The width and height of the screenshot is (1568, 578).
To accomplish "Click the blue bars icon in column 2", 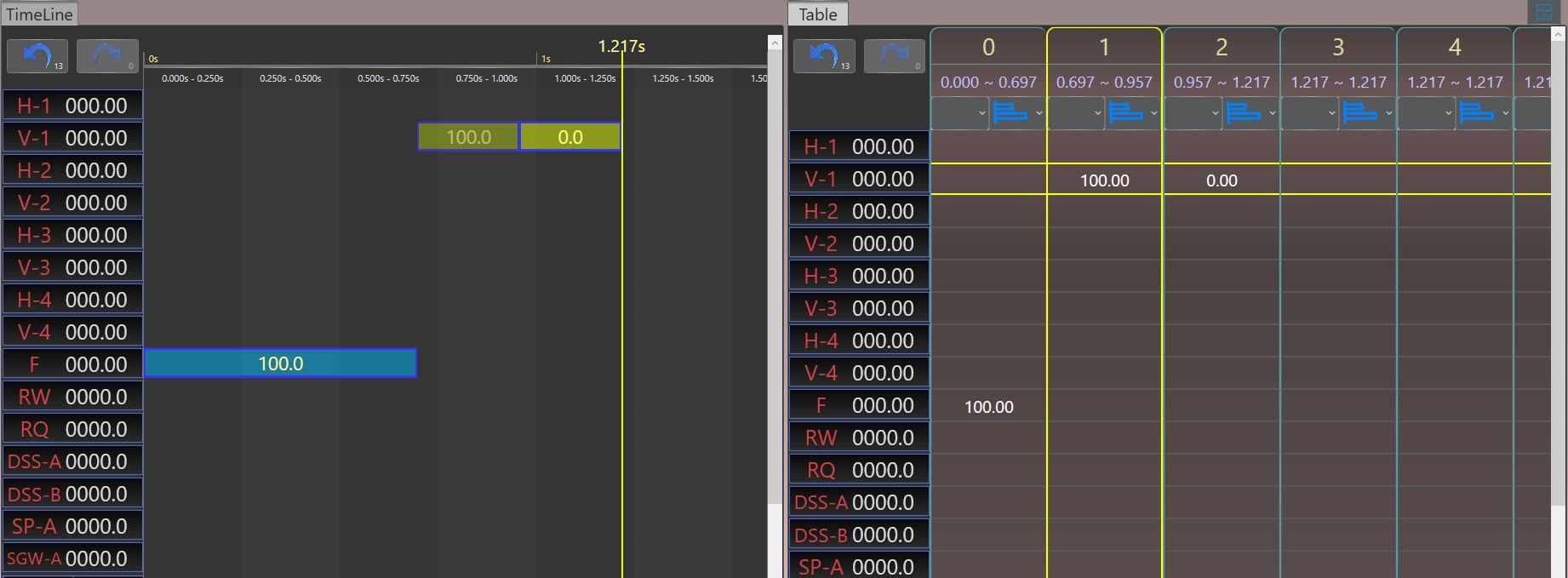I will click(1244, 112).
